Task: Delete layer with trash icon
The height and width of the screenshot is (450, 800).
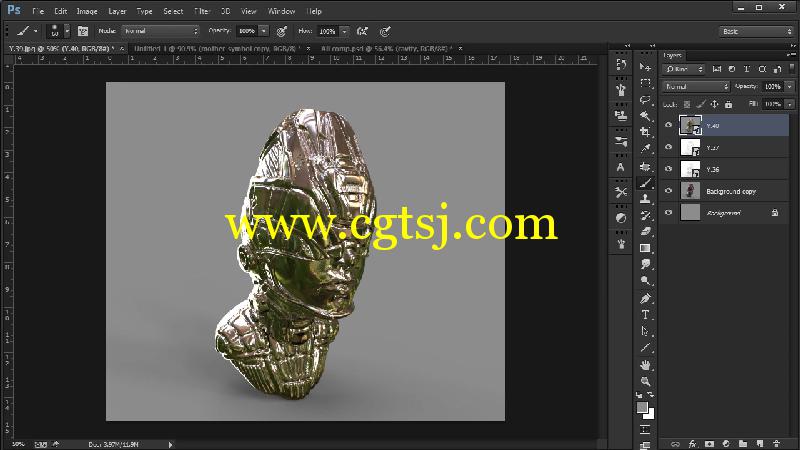Action: pyautogui.click(x=777, y=444)
